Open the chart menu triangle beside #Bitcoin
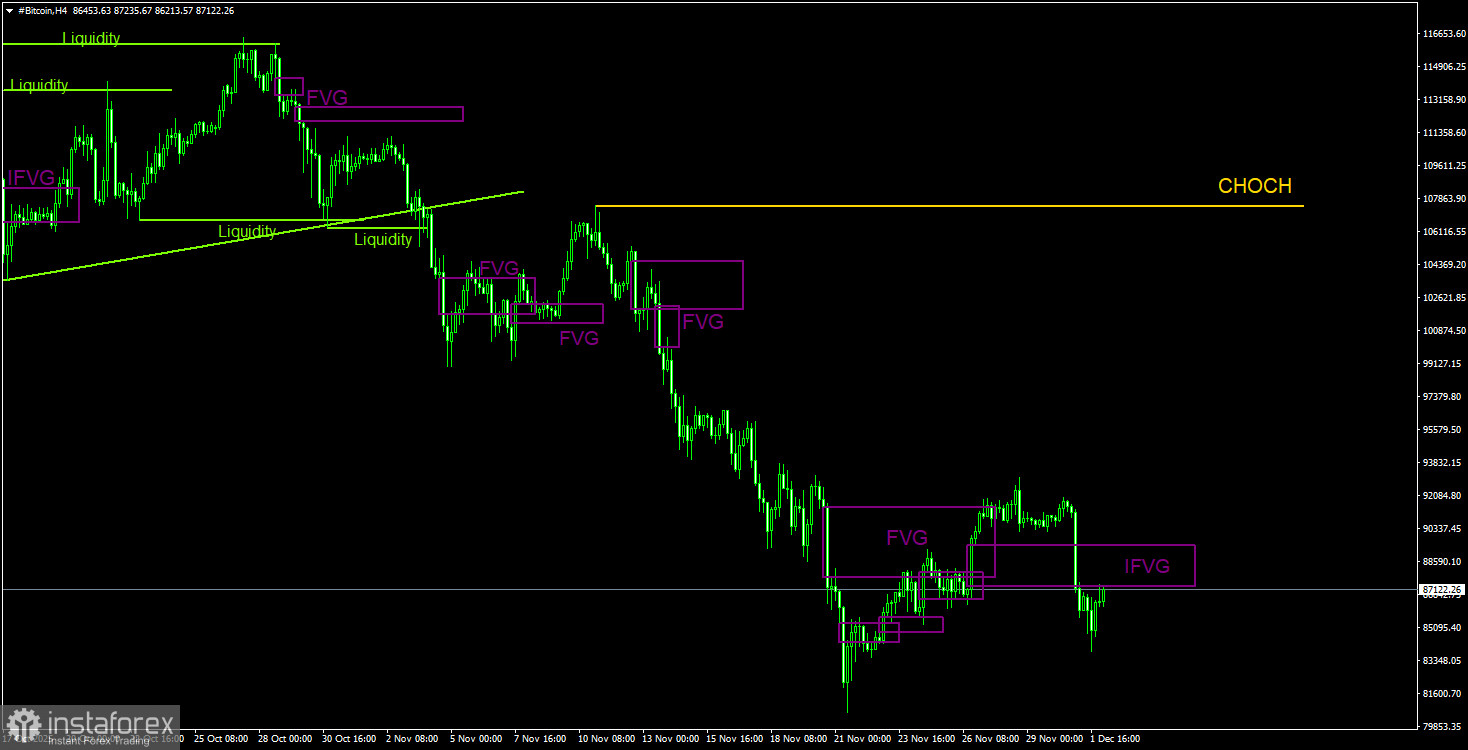1468x750 pixels. click(9, 9)
